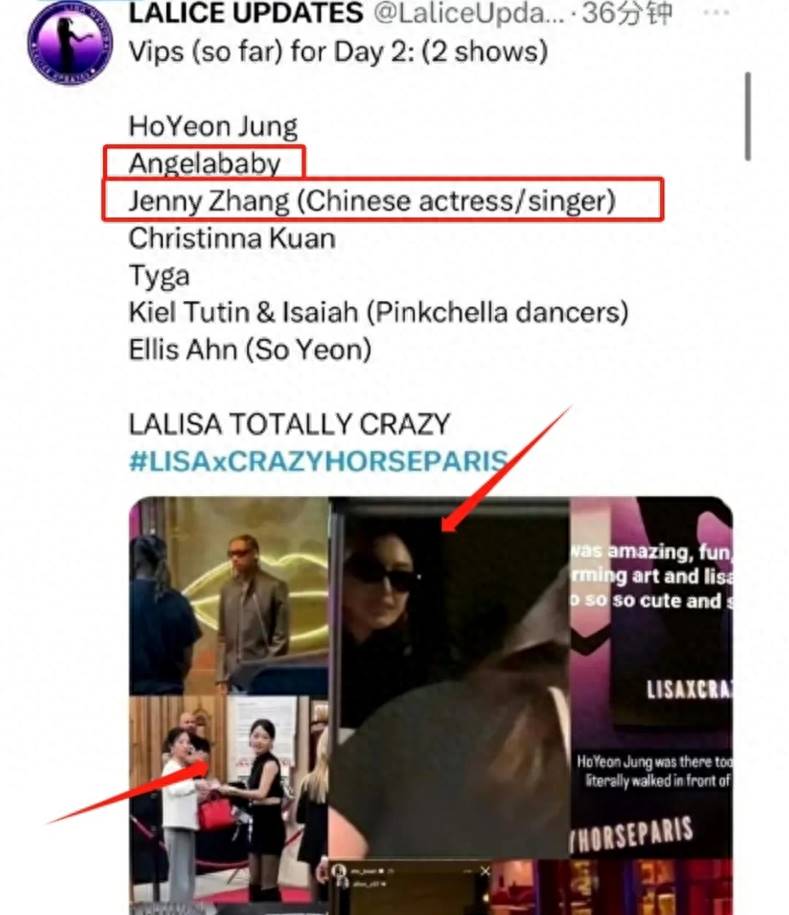Open the Tyga photo with neon lips

[x=228, y=595]
